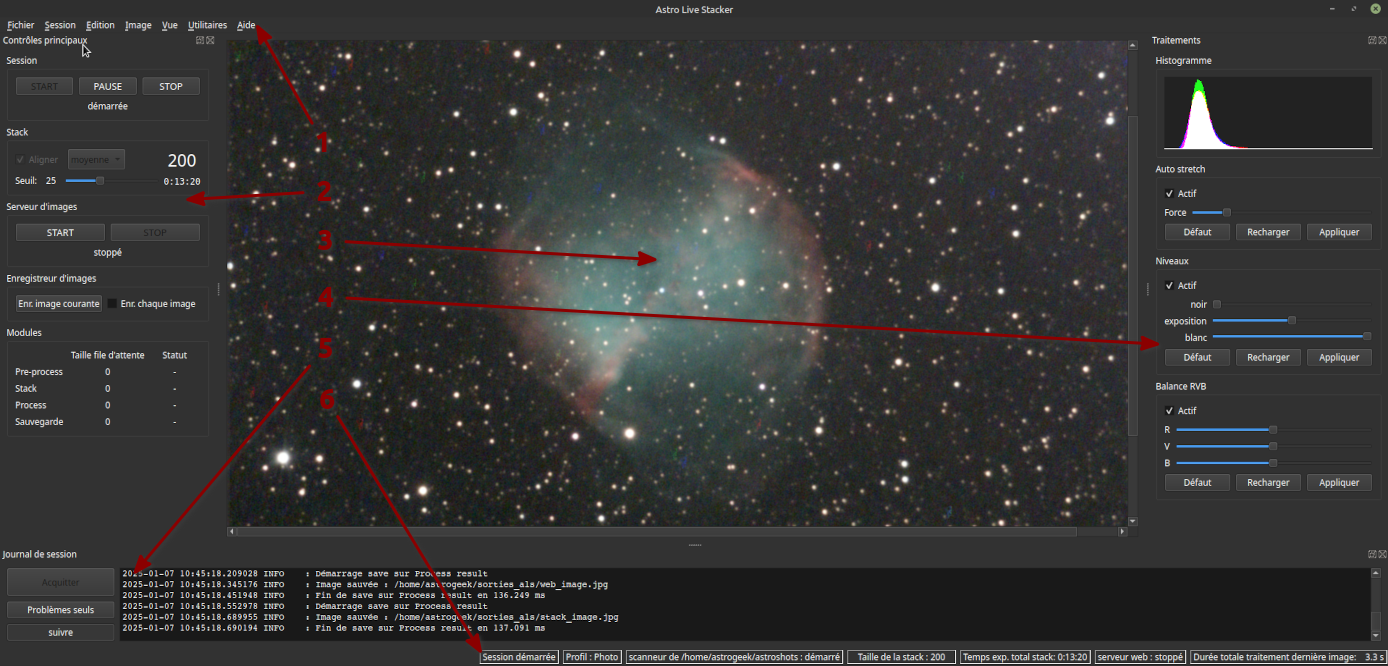Close the Journal de session panel

click(x=1382, y=554)
